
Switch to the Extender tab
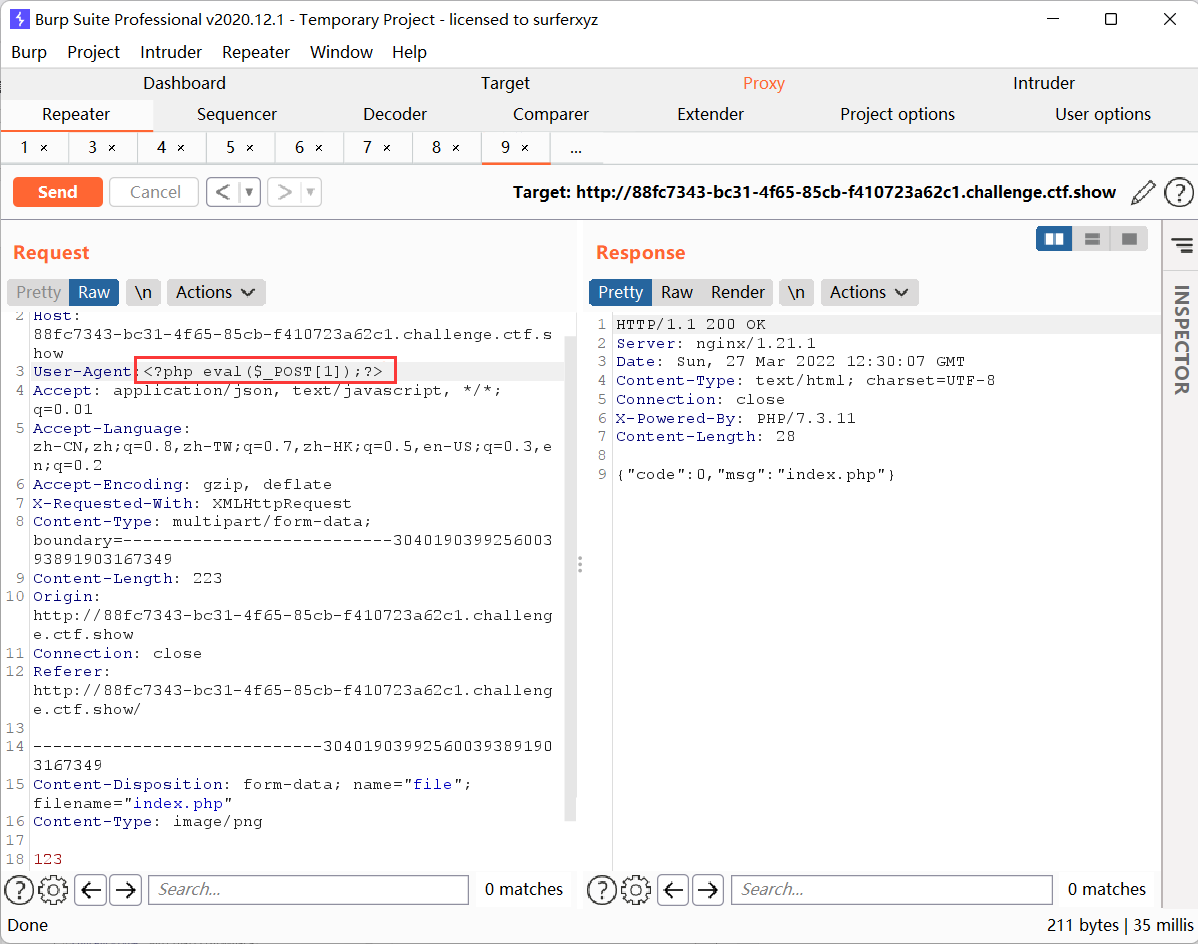[x=711, y=115]
